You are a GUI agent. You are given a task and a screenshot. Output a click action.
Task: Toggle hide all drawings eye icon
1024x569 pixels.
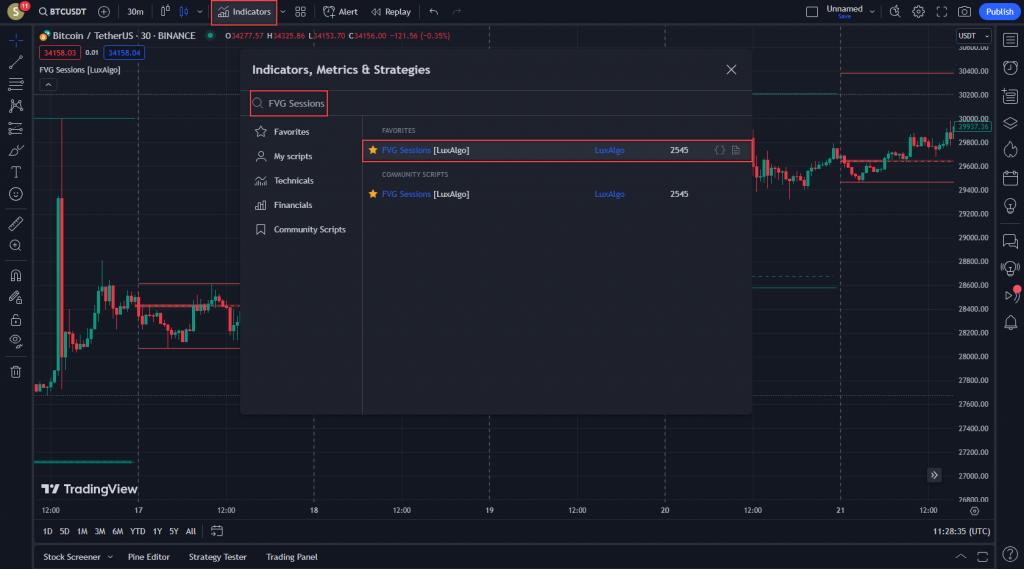[15, 341]
